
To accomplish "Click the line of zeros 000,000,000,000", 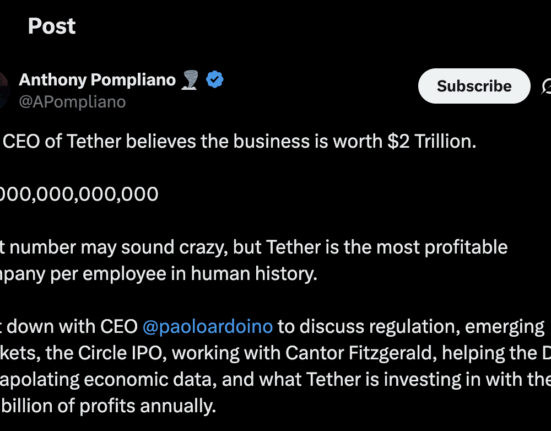I will tap(79, 194).
